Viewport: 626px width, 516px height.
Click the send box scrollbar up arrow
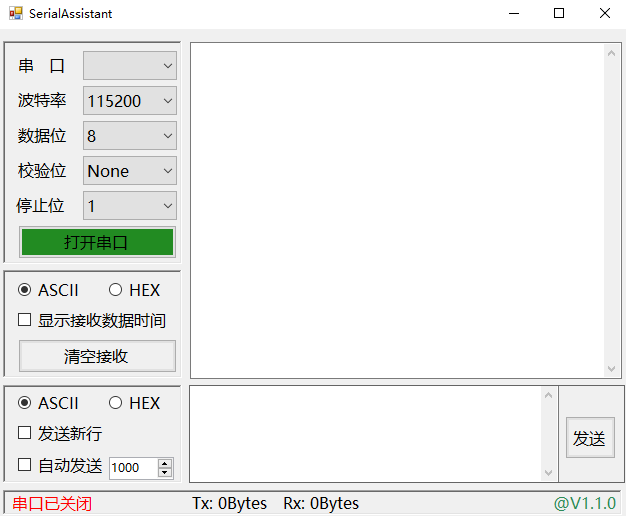pyautogui.click(x=549, y=395)
